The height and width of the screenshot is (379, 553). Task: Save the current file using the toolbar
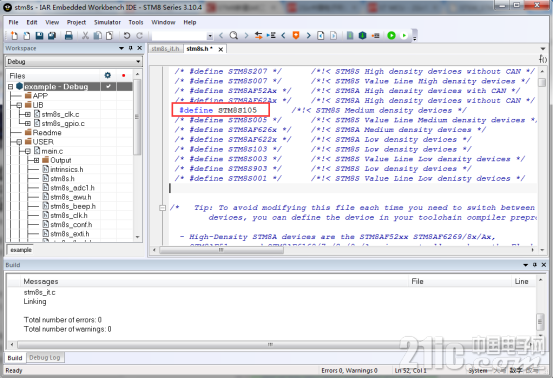tap(39, 36)
